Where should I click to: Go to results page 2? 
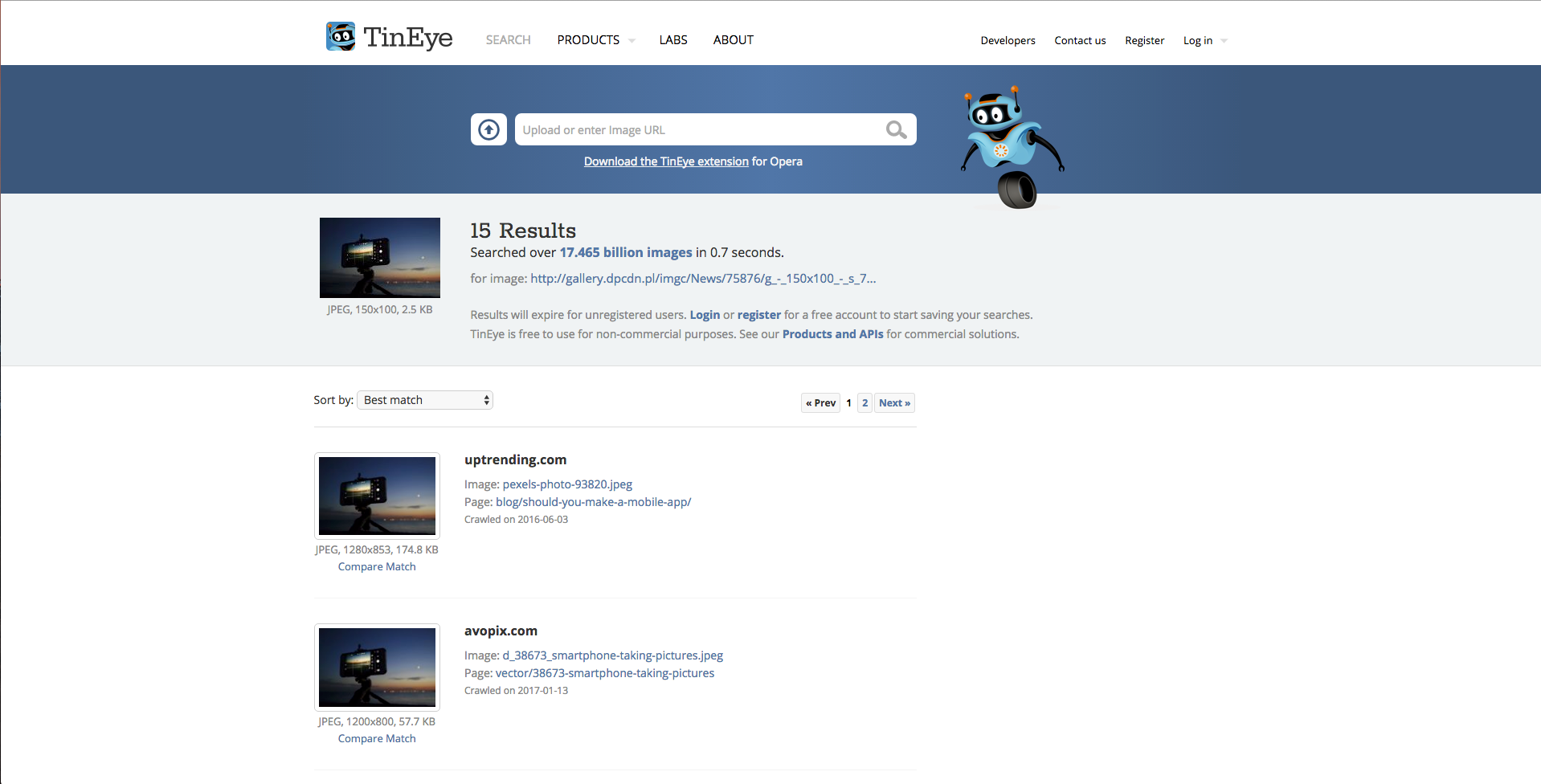pos(865,403)
